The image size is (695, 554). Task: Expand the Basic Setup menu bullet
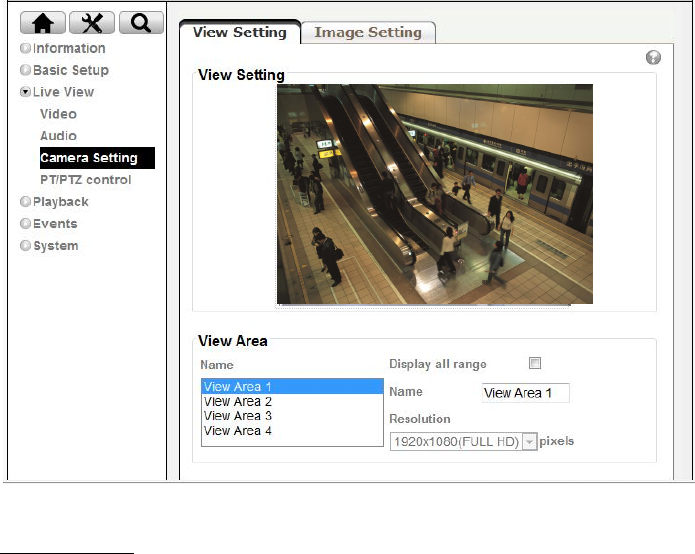pyautogui.click(x=25, y=70)
